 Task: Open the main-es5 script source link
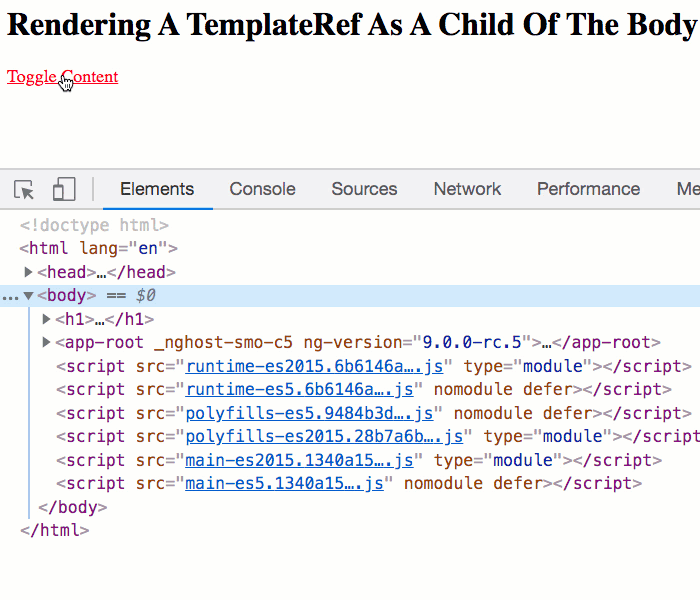pyautogui.click(x=284, y=483)
